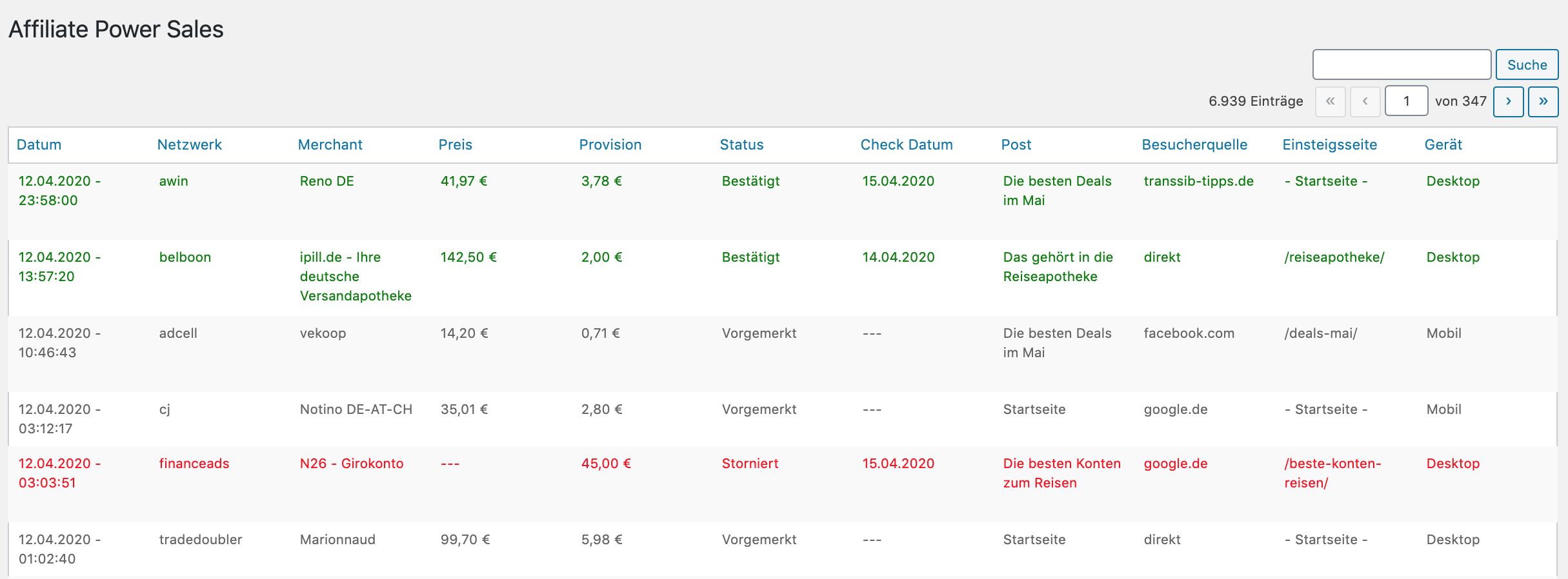Click ipill.de deutsche Versandapotheke merchant
Screen dimensions: 1568x579
coord(356,277)
